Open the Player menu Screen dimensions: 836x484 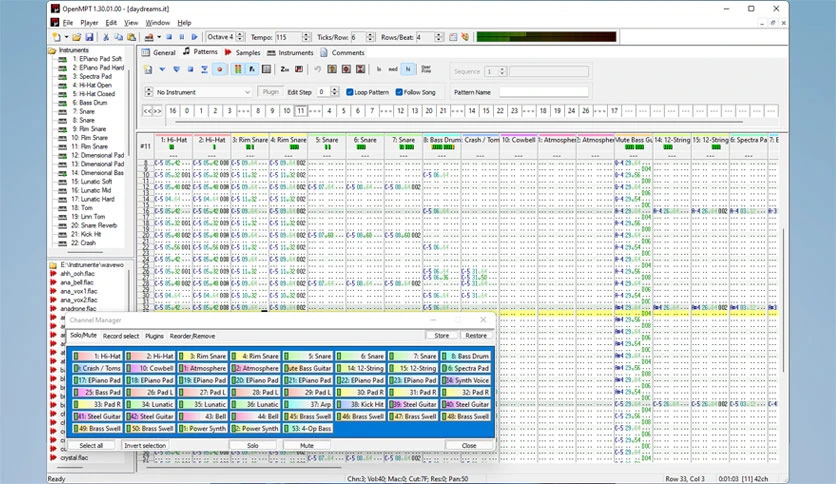pyautogui.click(x=89, y=23)
